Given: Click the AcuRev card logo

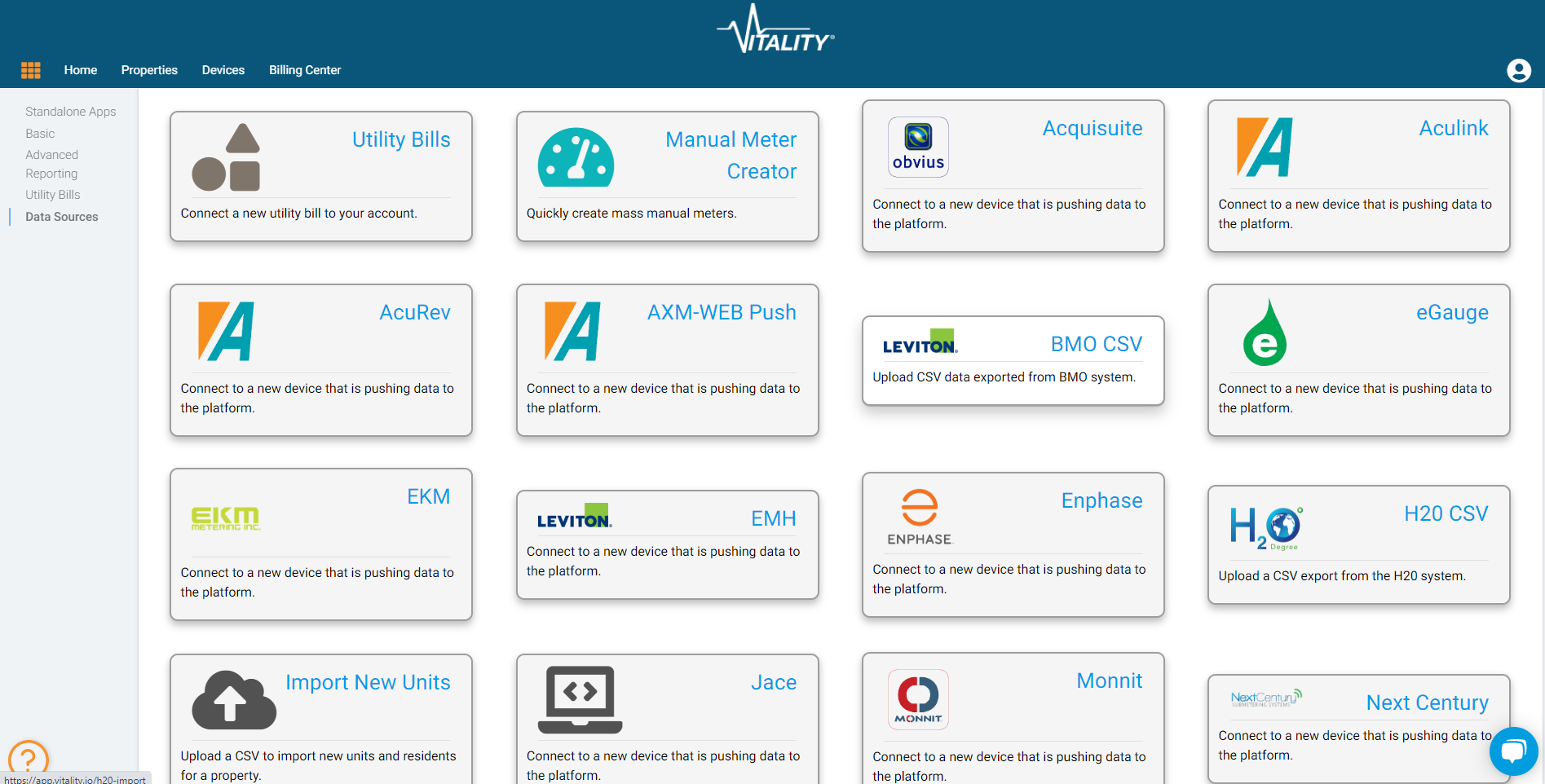Looking at the screenshot, I should [226, 331].
